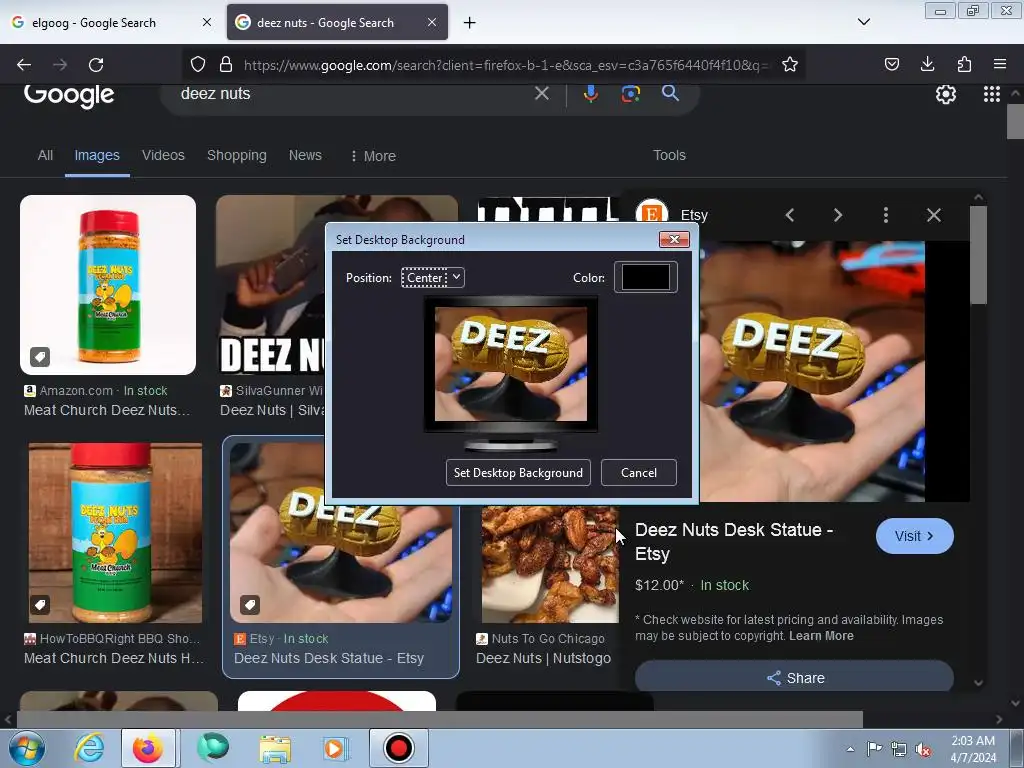Open the black Color picker swatch
This screenshot has width=1024, height=768.
(x=645, y=277)
